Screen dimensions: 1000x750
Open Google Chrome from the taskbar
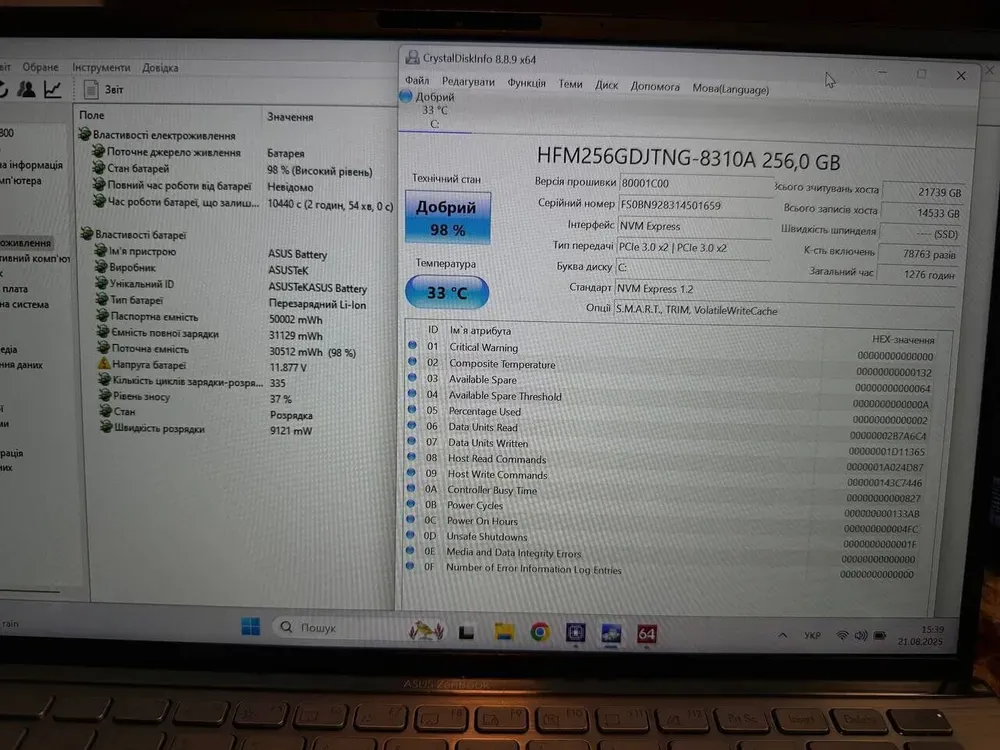[539, 631]
